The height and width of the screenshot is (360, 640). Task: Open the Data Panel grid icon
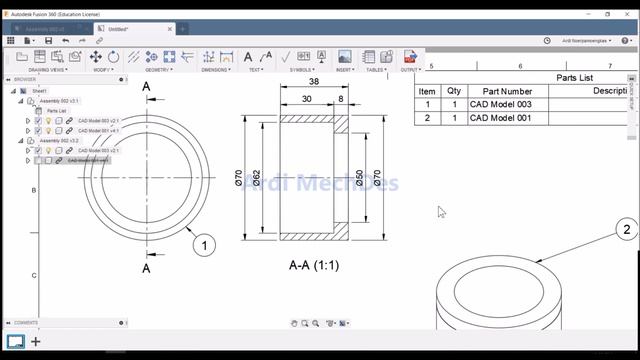point(11,40)
